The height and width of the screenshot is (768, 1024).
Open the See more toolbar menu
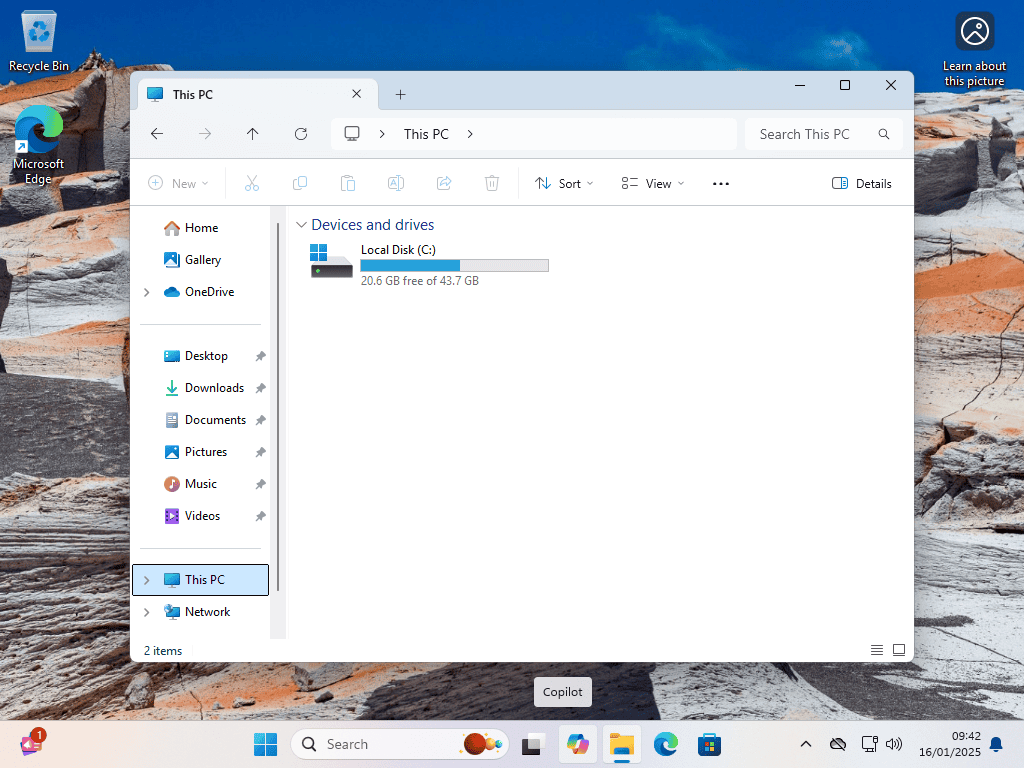(721, 183)
